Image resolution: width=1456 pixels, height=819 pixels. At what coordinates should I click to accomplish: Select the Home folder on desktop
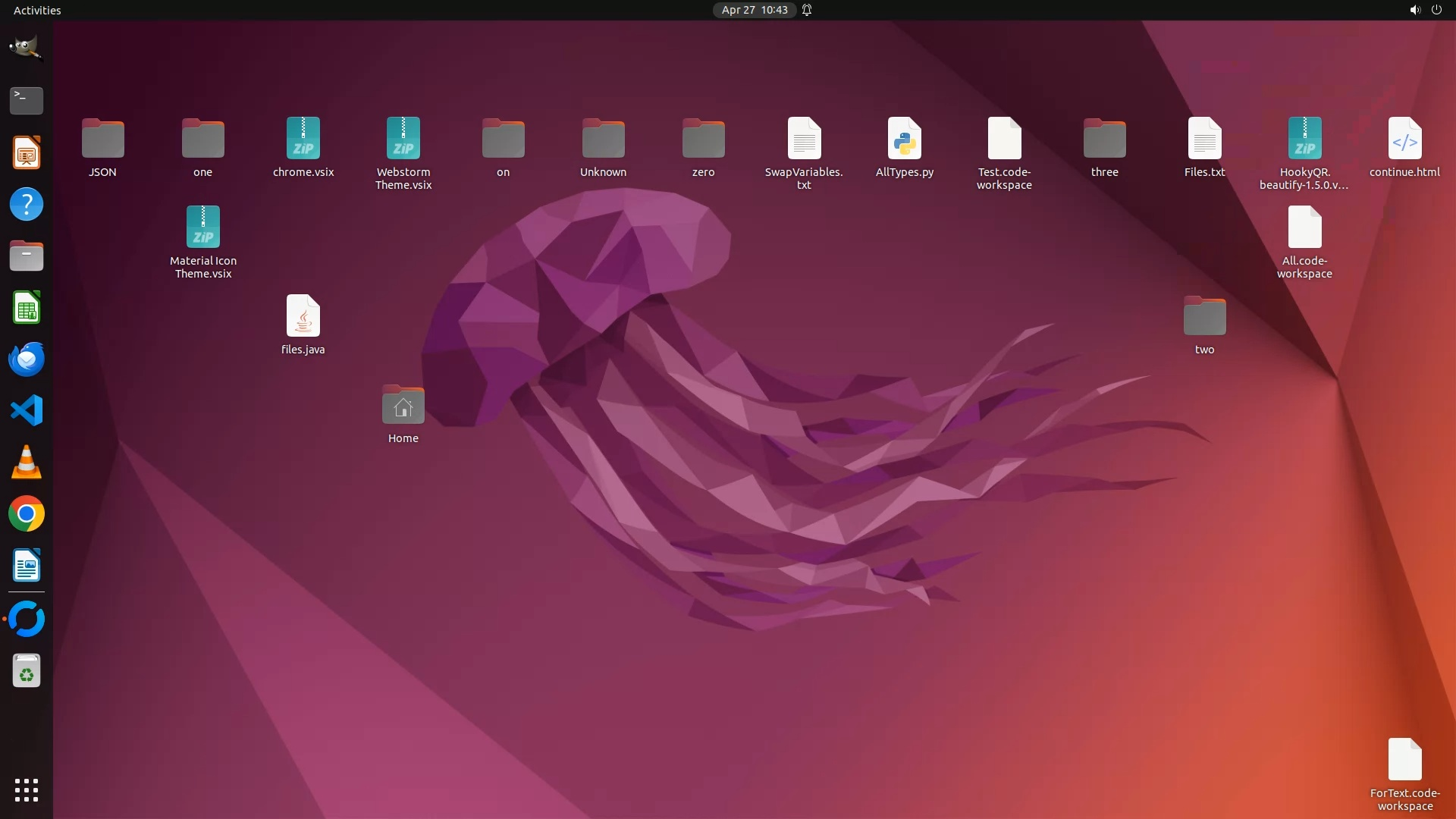tap(403, 406)
